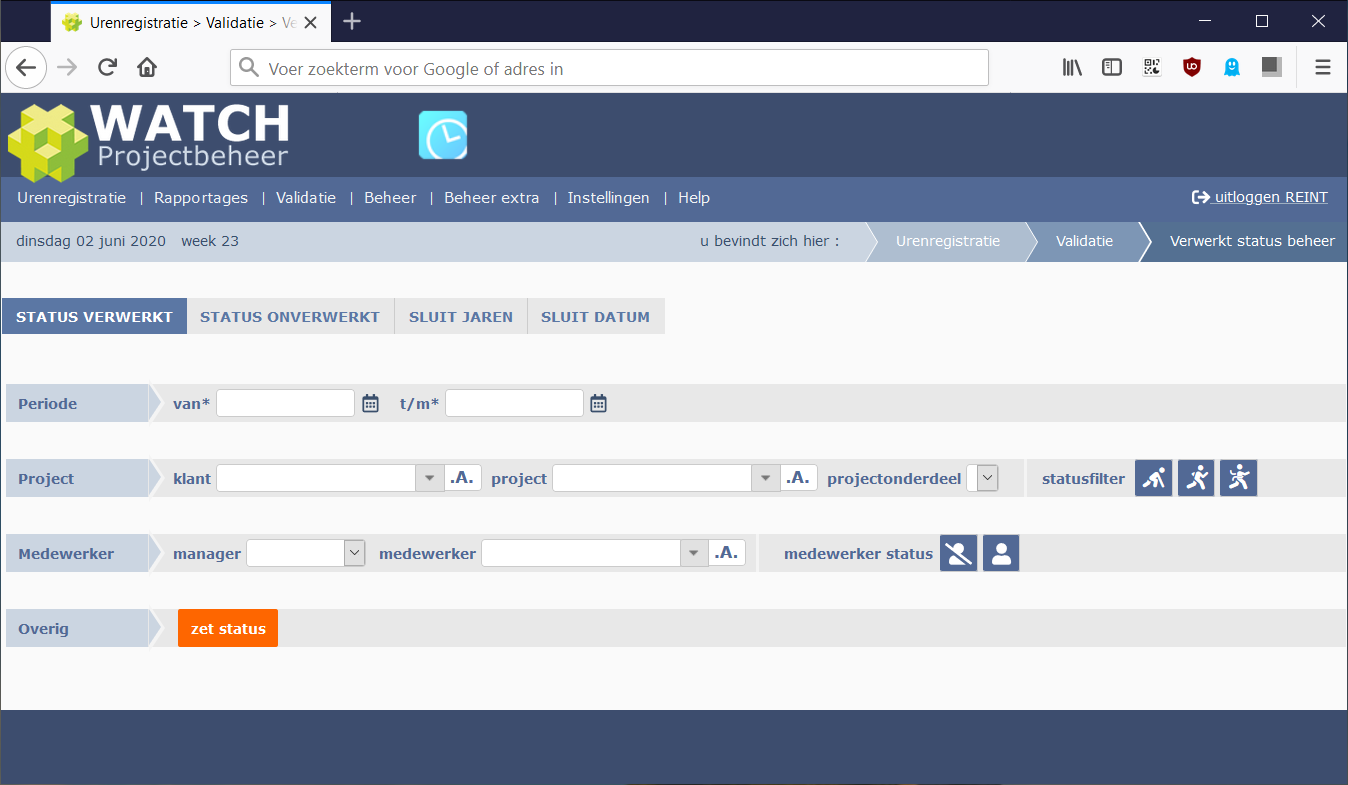Open Firefox library icon

(1072, 68)
